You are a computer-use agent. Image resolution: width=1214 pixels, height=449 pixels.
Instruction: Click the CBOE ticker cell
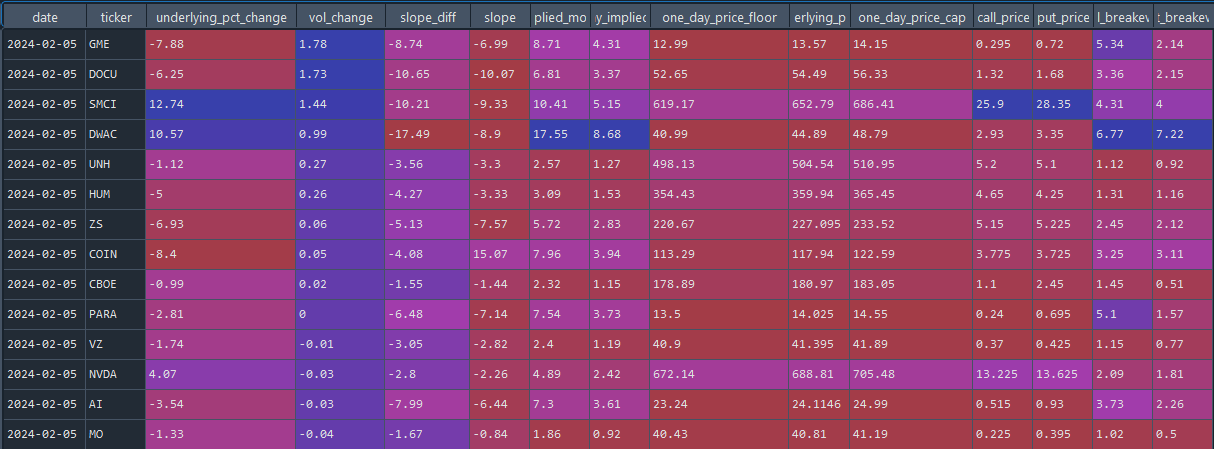(116, 285)
